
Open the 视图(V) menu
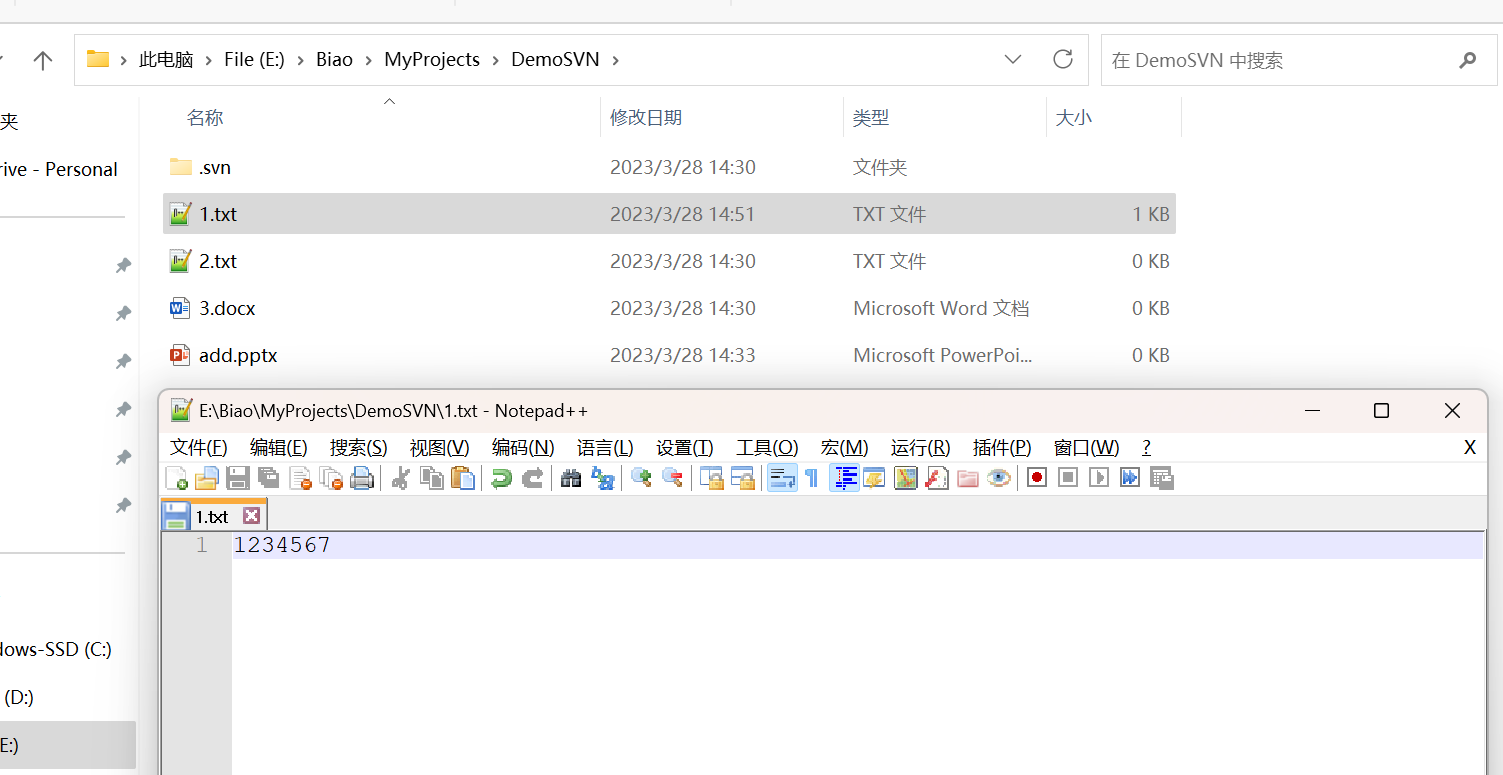pyautogui.click(x=440, y=447)
